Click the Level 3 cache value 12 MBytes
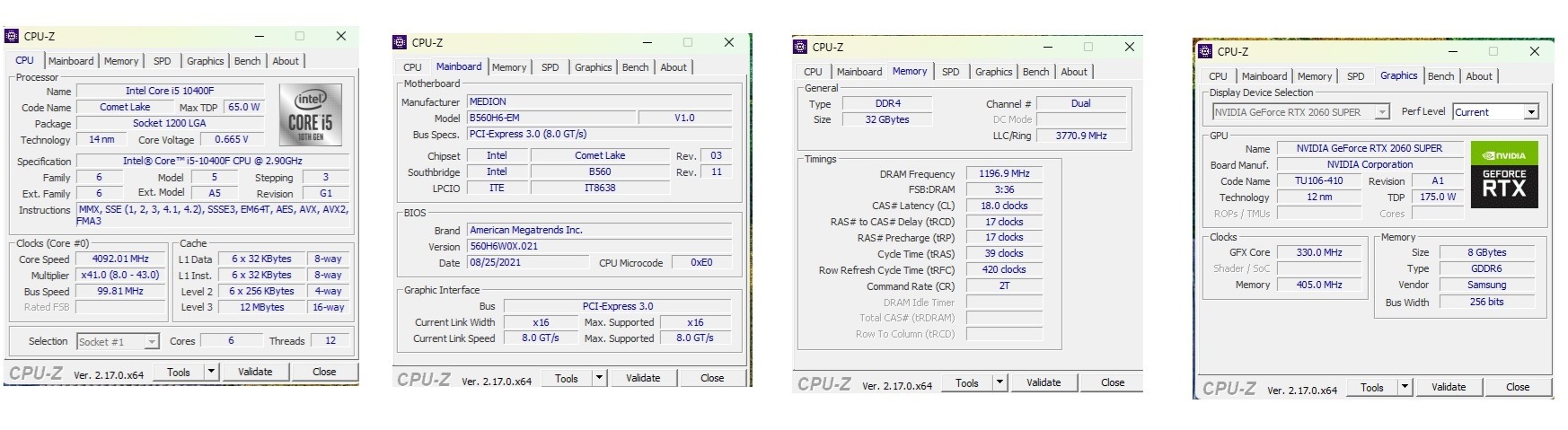The height and width of the screenshot is (430, 1568). click(x=261, y=307)
